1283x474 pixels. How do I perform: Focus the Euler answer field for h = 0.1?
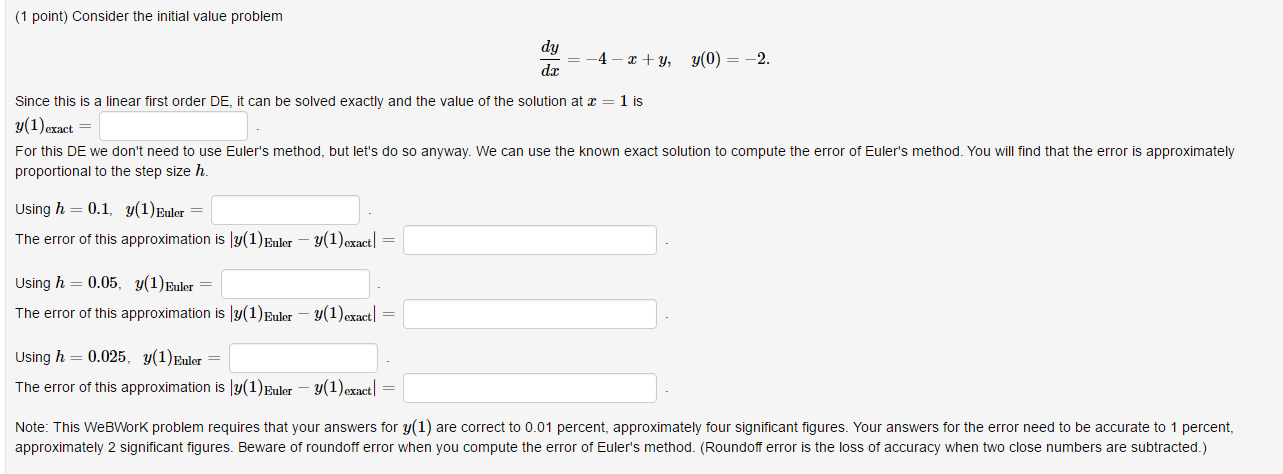pos(286,210)
